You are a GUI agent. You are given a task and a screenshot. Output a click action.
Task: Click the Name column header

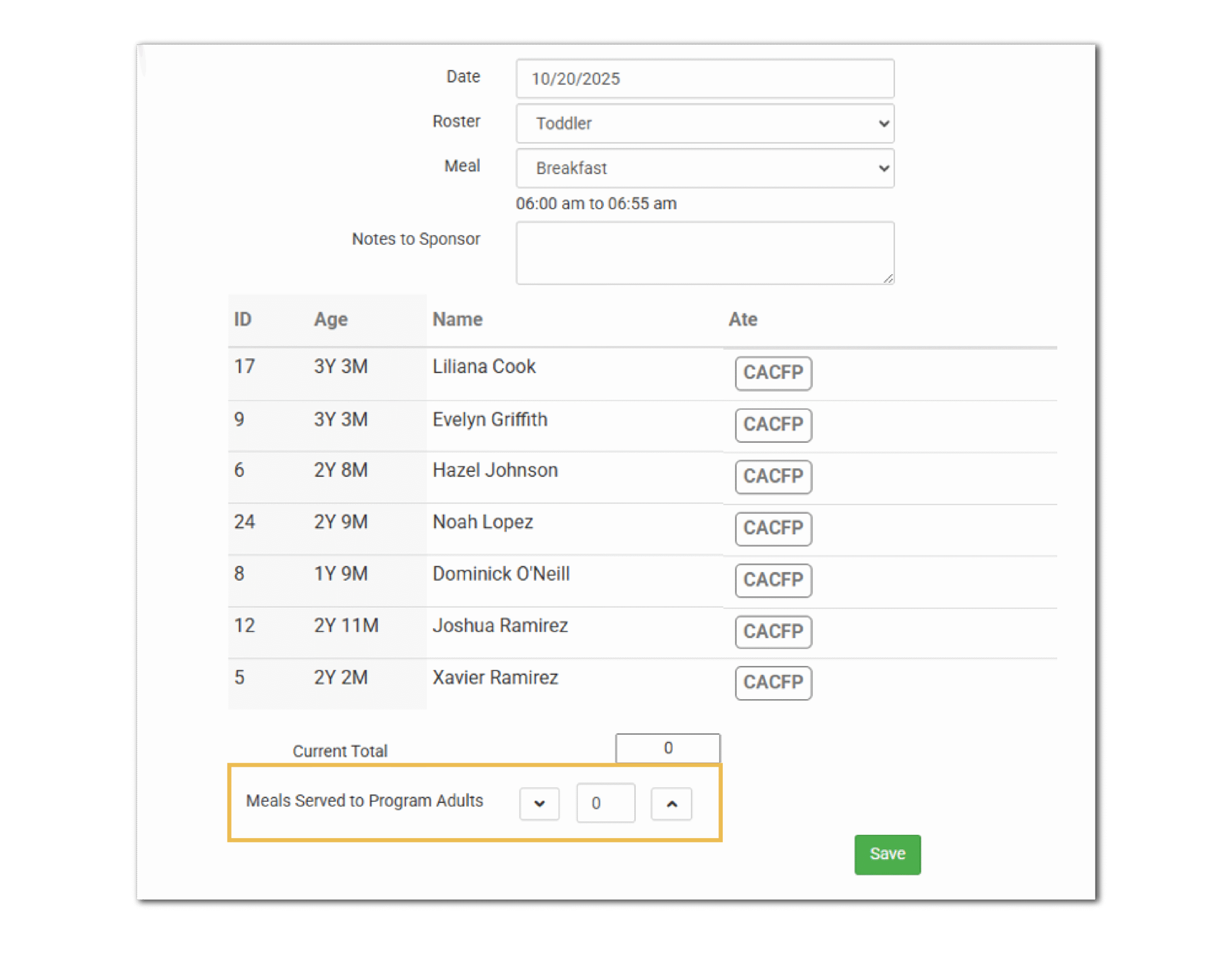[x=458, y=319]
